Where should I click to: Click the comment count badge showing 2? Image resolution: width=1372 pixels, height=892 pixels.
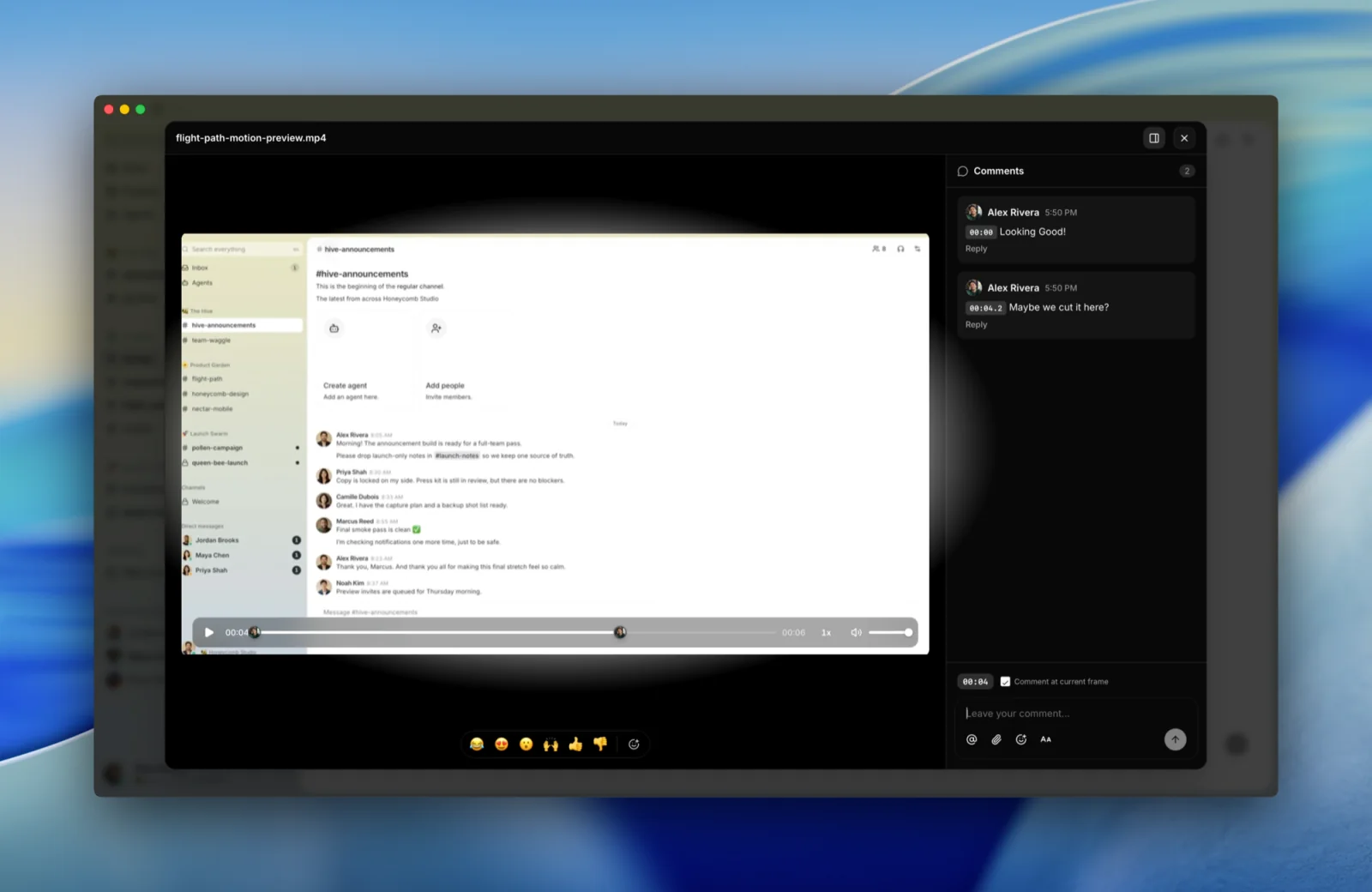pyautogui.click(x=1187, y=171)
